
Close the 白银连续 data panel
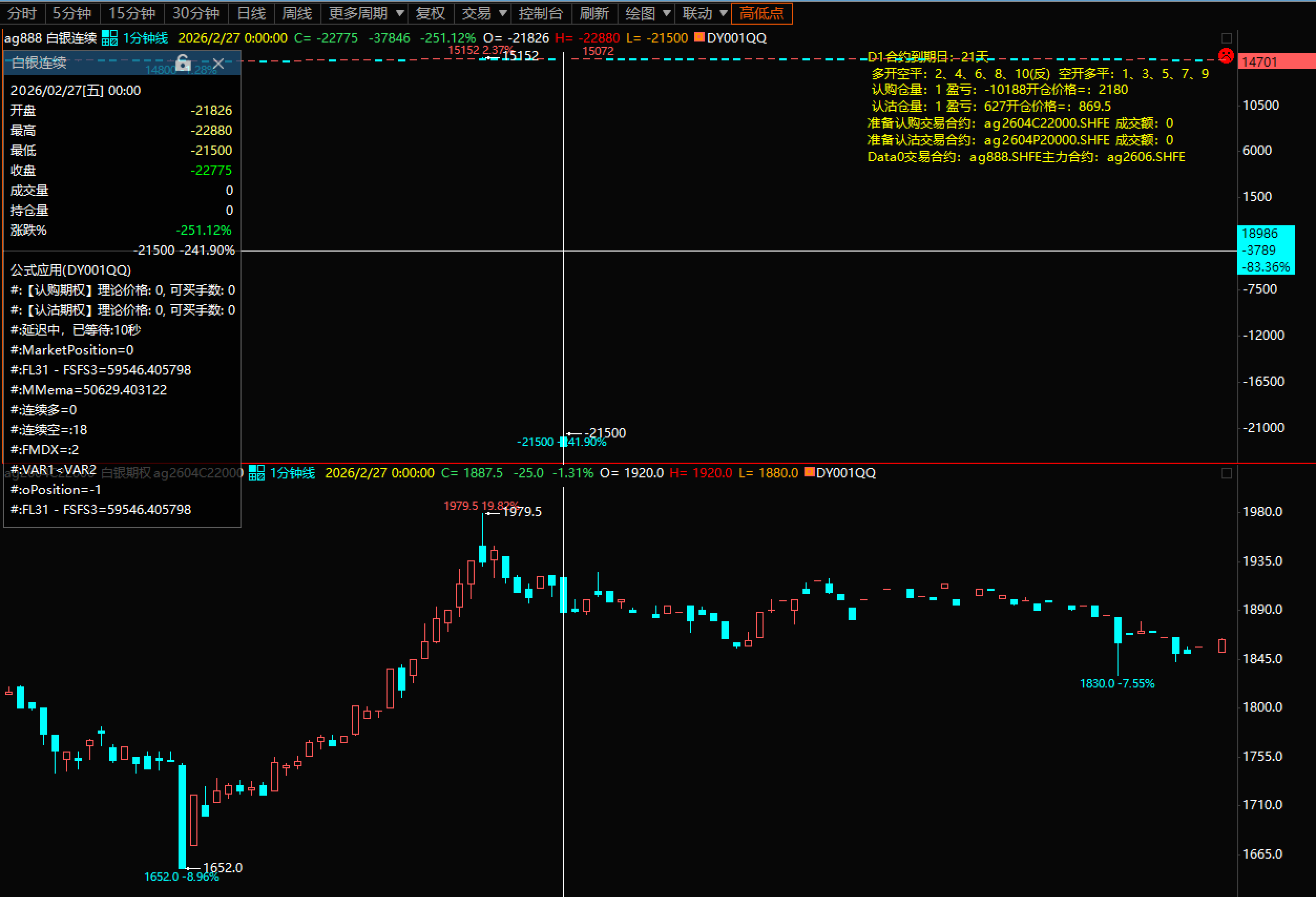218,64
